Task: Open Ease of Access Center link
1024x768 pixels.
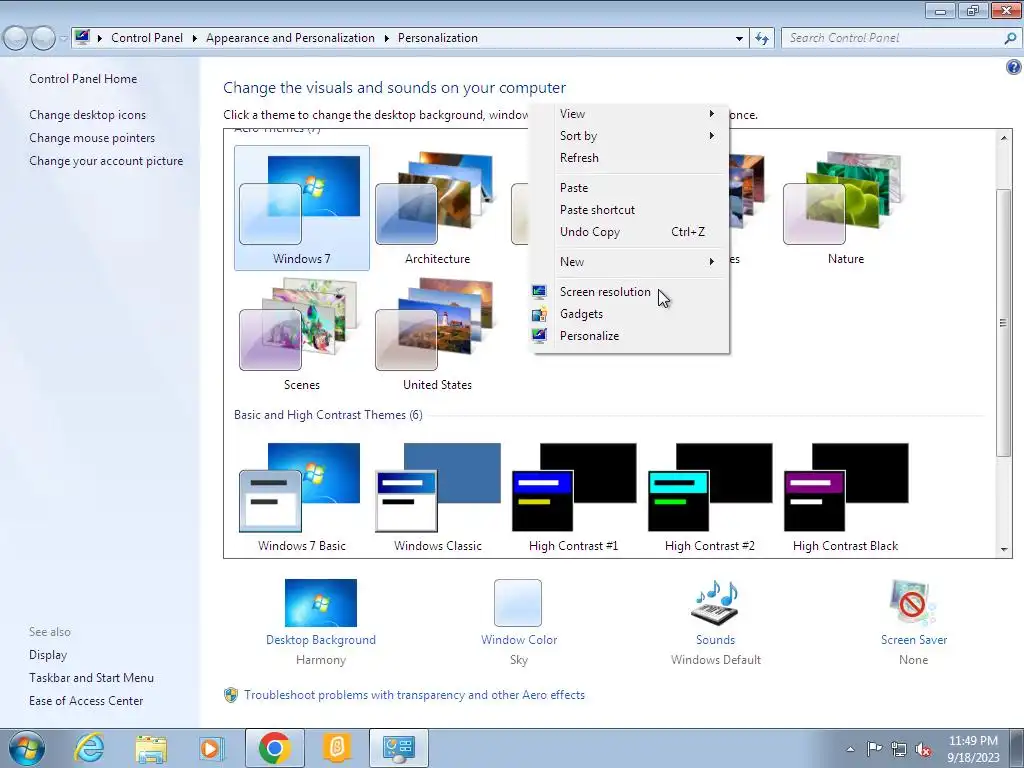Action: 86,701
